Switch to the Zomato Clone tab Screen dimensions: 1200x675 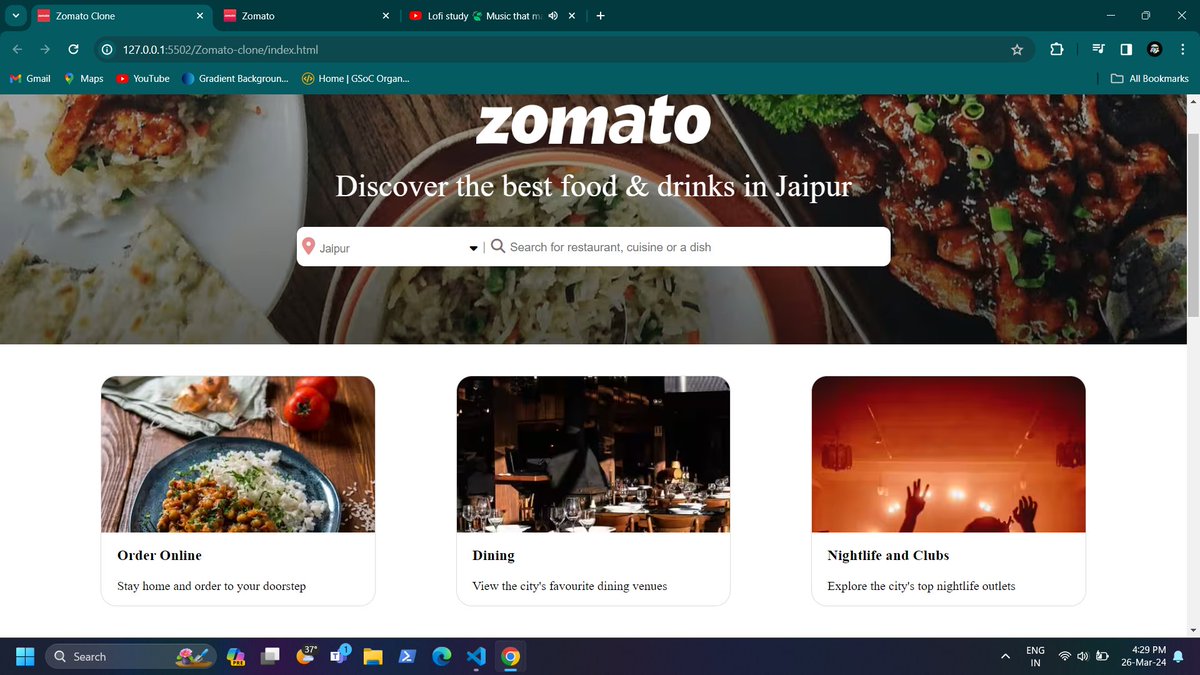(120, 16)
